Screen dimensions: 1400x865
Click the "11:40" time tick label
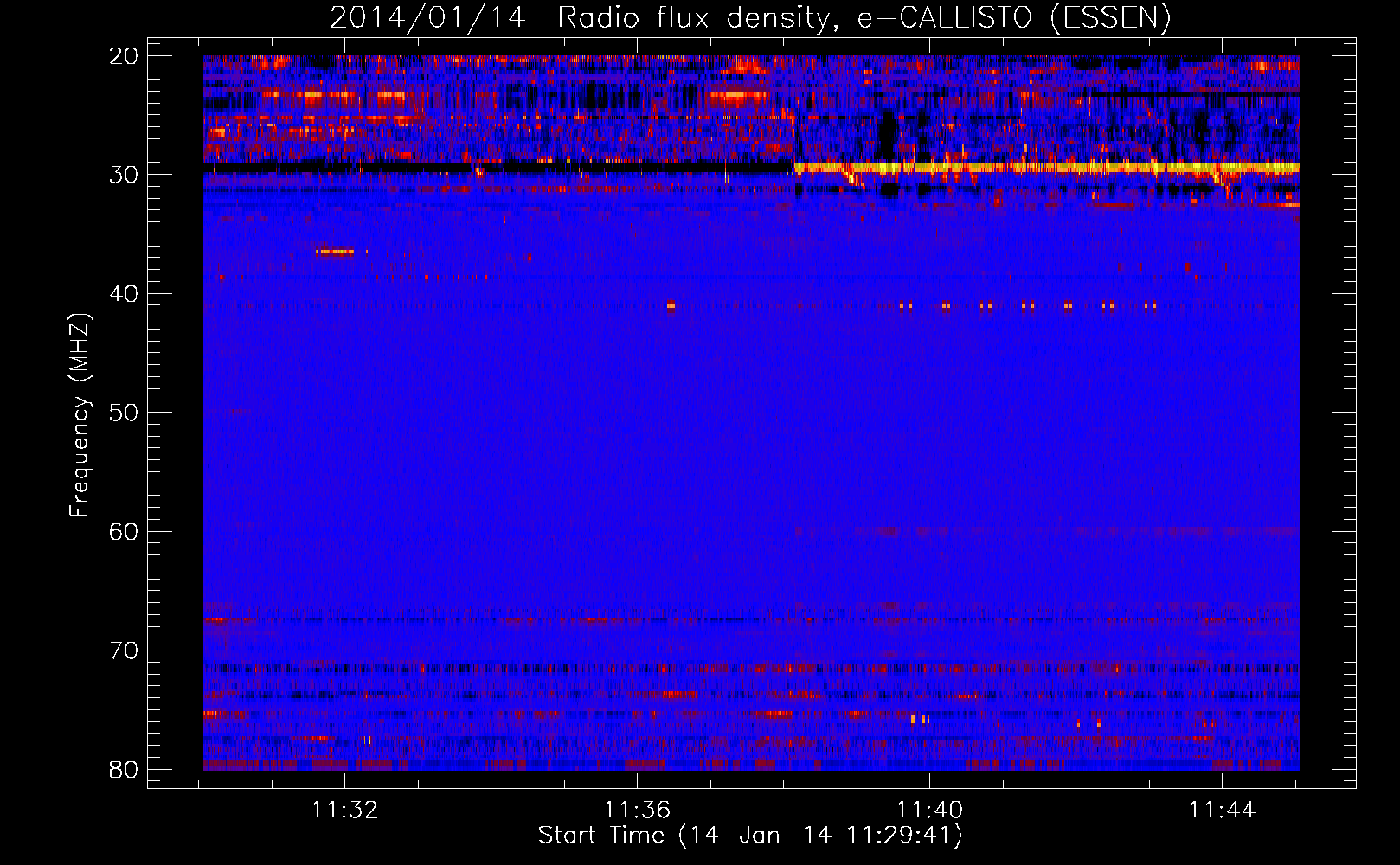[930, 810]
